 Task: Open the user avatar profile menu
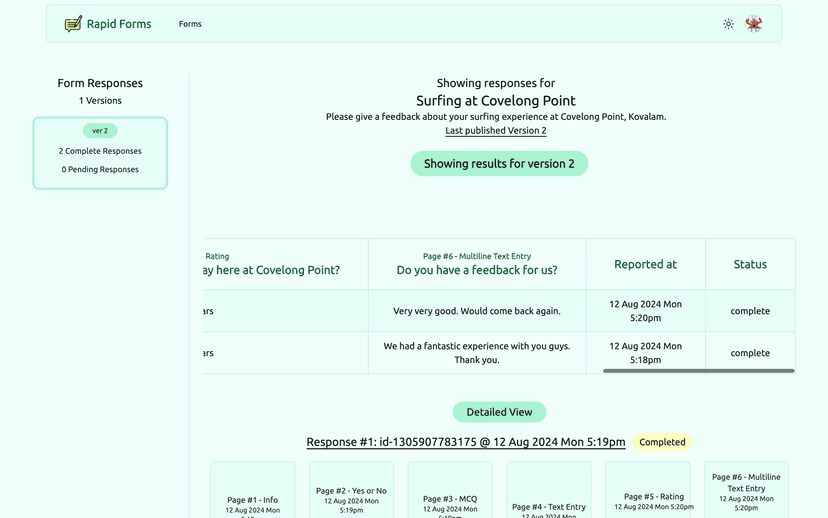(754, 24)
